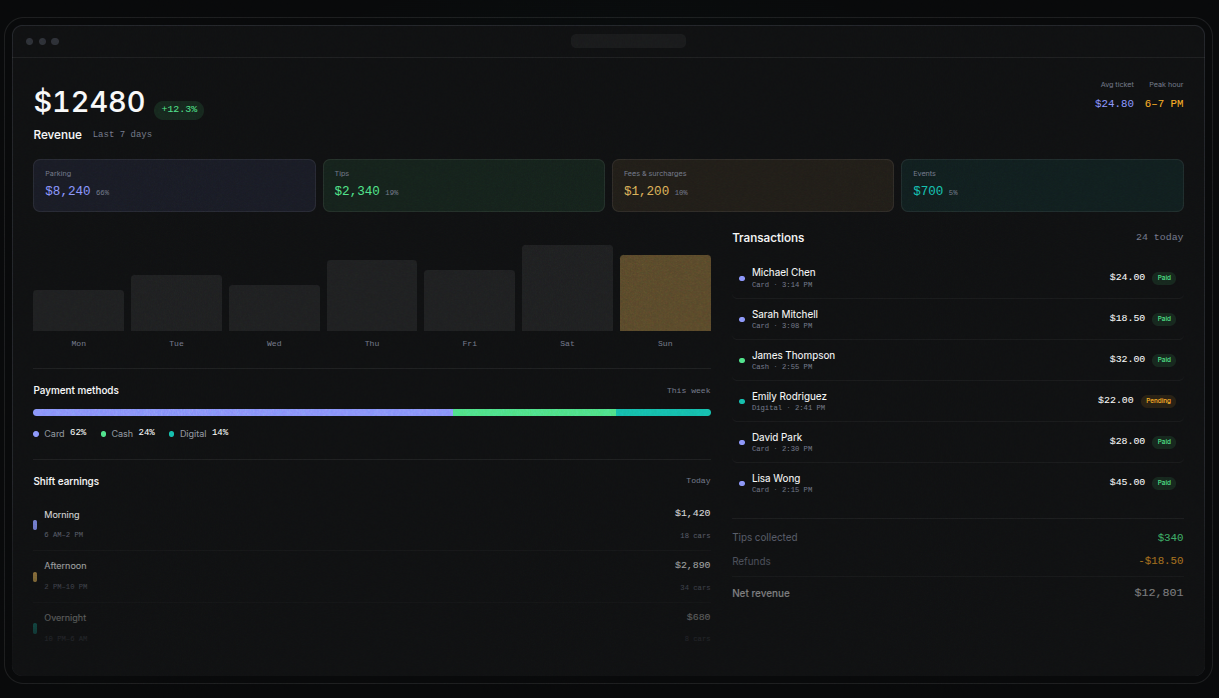Screen dimensions: 1219x698
Task: Click the Tips collected $340 value
Action: pos(1170,538)
